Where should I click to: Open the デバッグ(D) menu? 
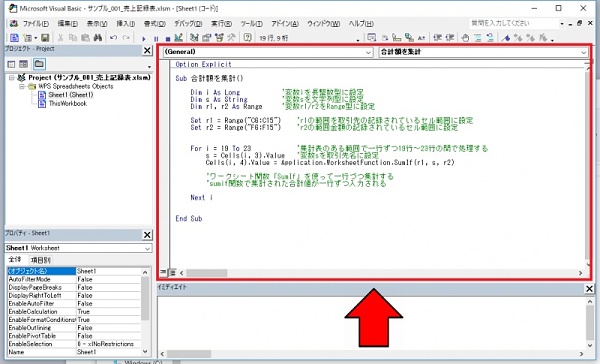188,24
